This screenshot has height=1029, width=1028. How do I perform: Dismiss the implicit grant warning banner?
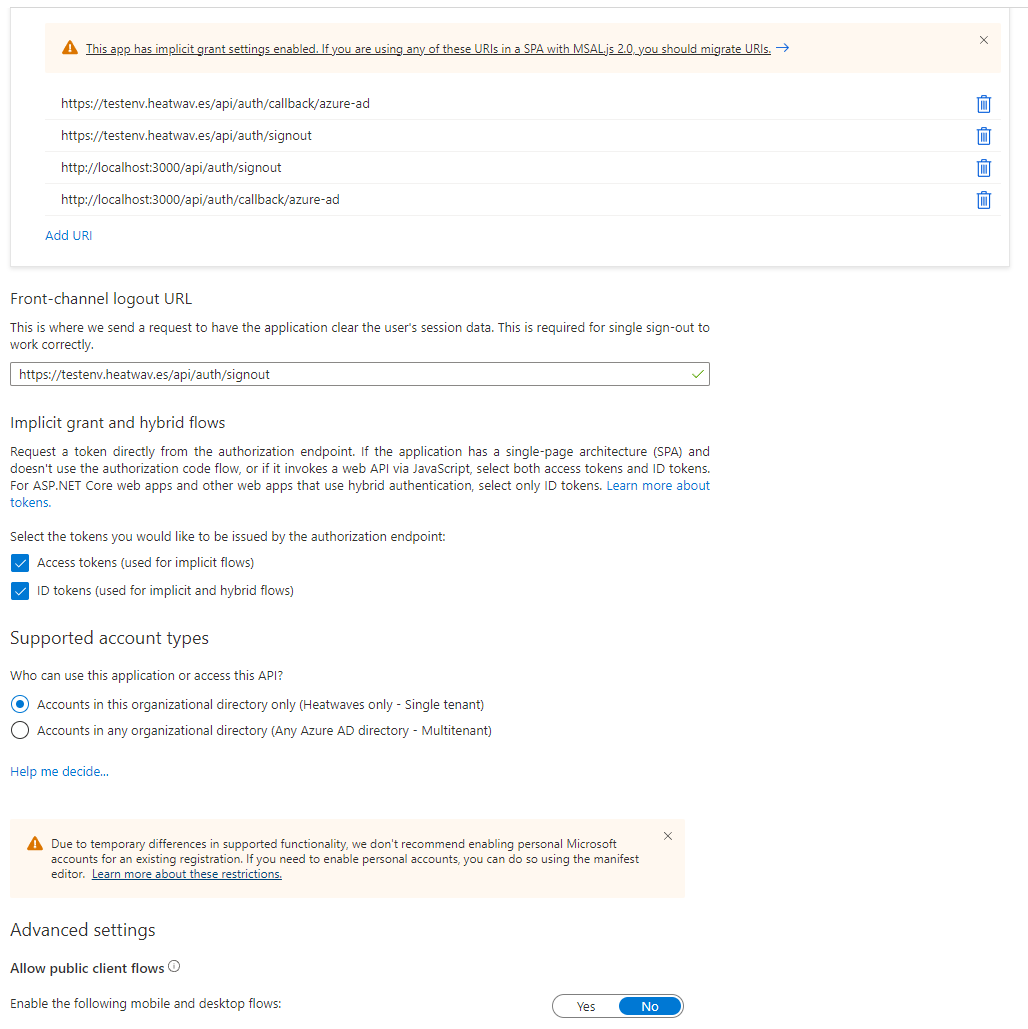coord(983,40)
